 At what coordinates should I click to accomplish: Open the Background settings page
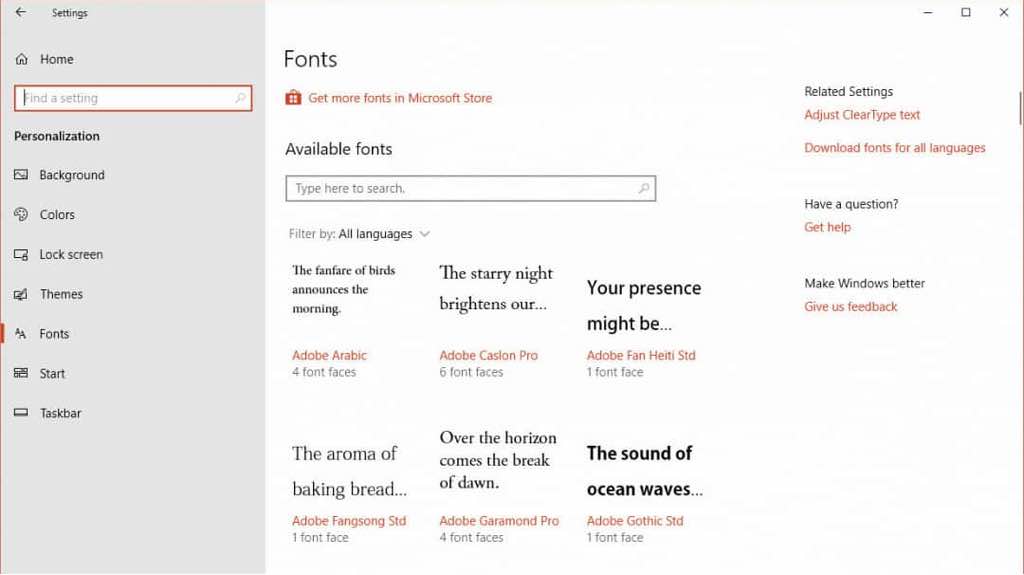[x=72, y=175]
